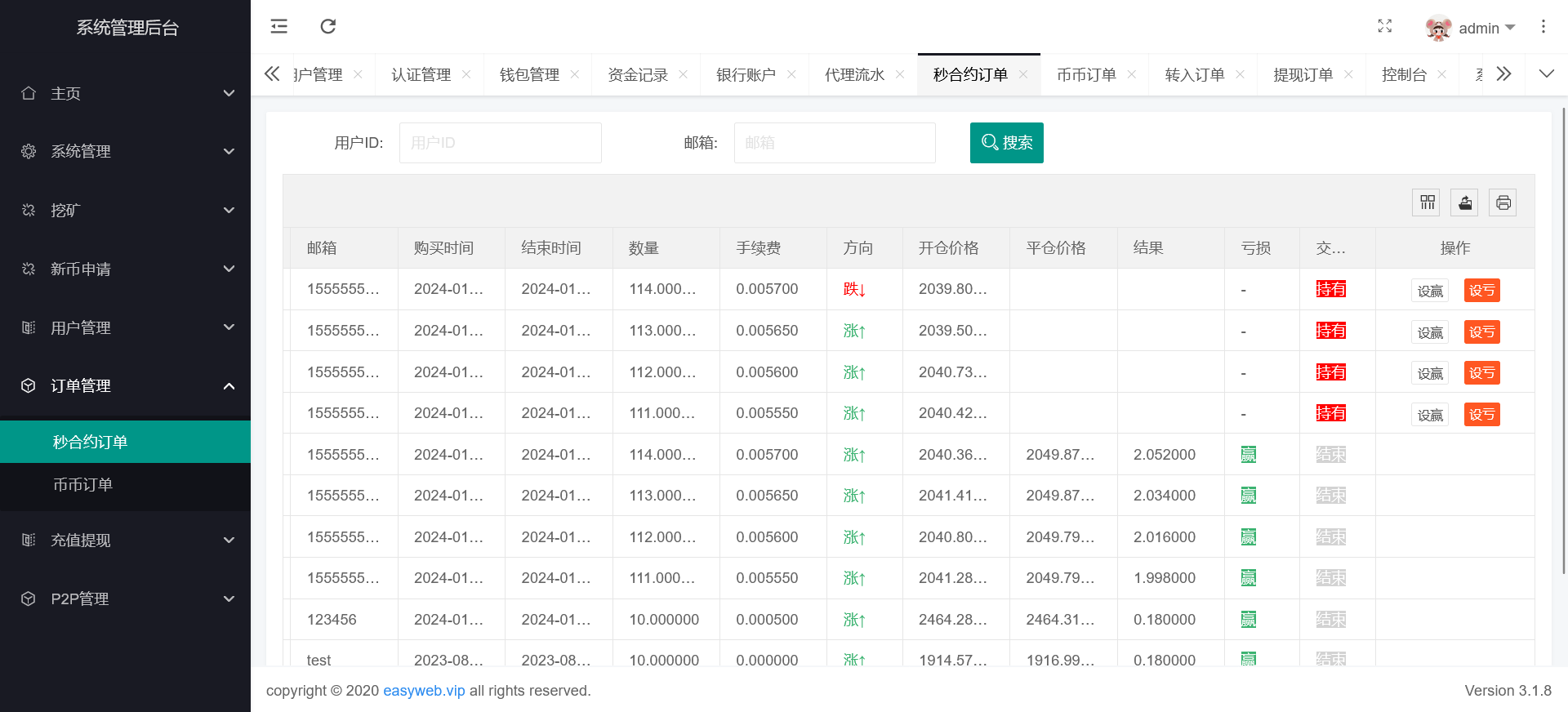The height and width of the screenshot is (712, 1568).
Task: Open the vertical three-dot more menu
Action: coord(1543,26)
